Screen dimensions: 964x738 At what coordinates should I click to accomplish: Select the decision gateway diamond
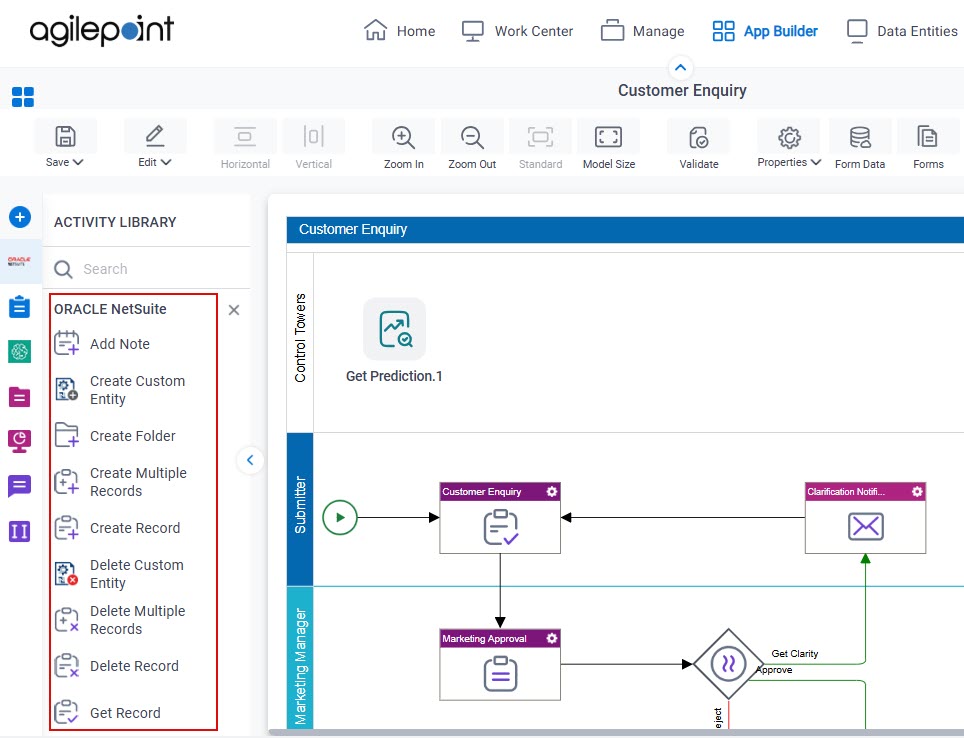click(x=729, y=664)
